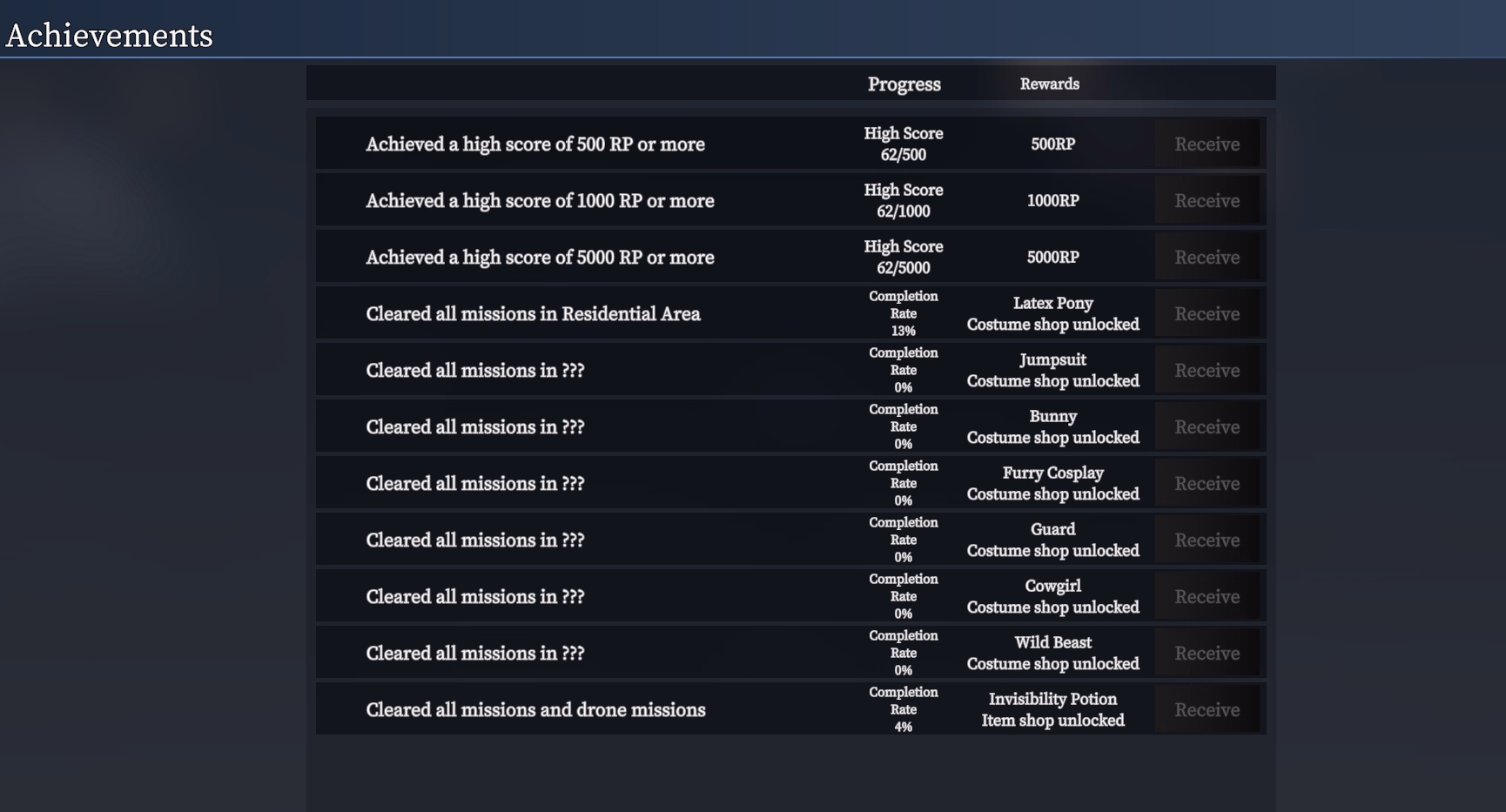This screenshot has height=812, width=1506.
Task: Select the high score 1000 RP achievement text
Action: tap(540, 201)
